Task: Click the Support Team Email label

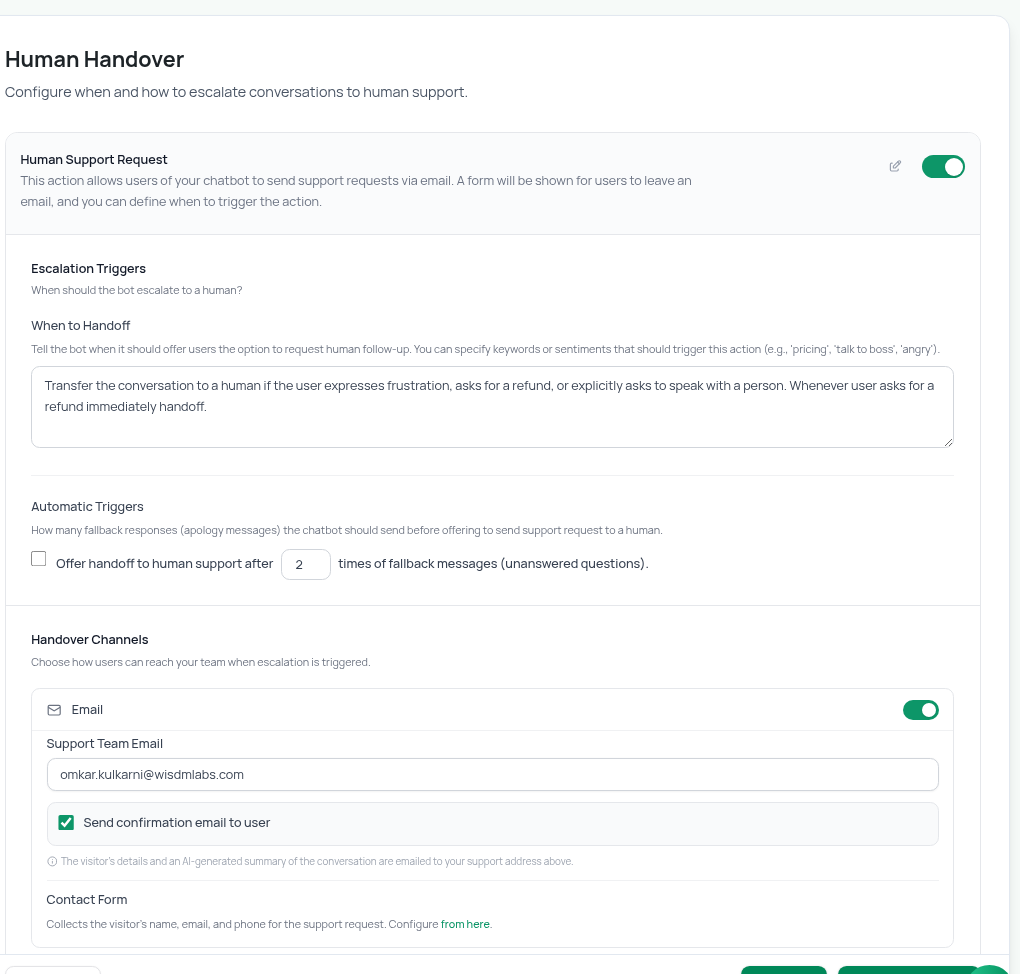Action: (105, 744)
